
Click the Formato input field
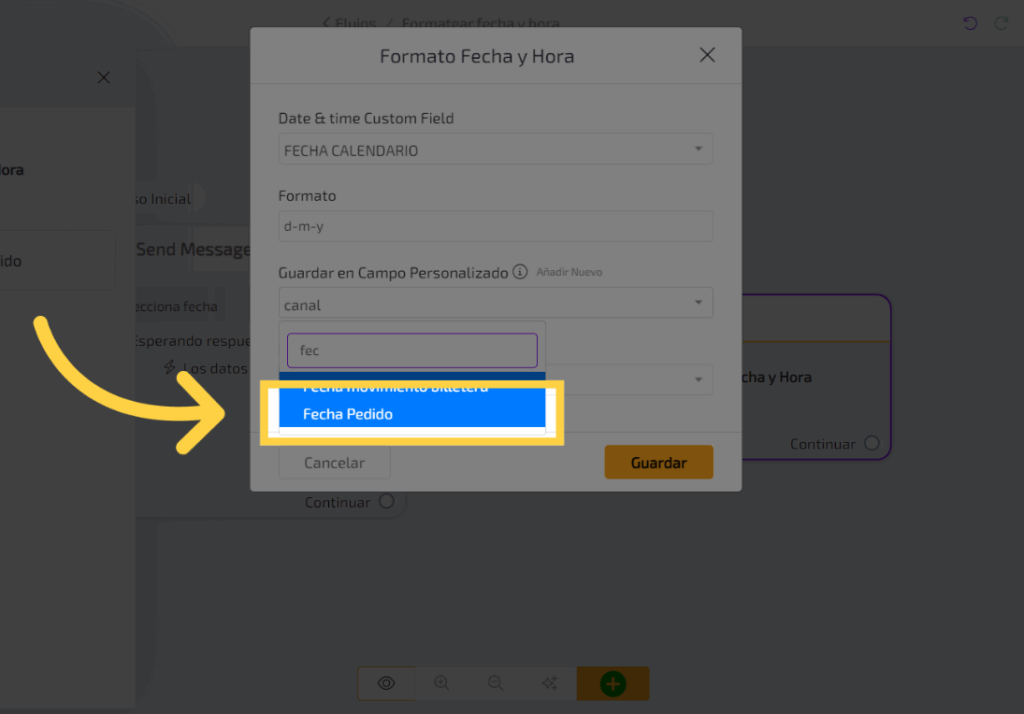495,226
